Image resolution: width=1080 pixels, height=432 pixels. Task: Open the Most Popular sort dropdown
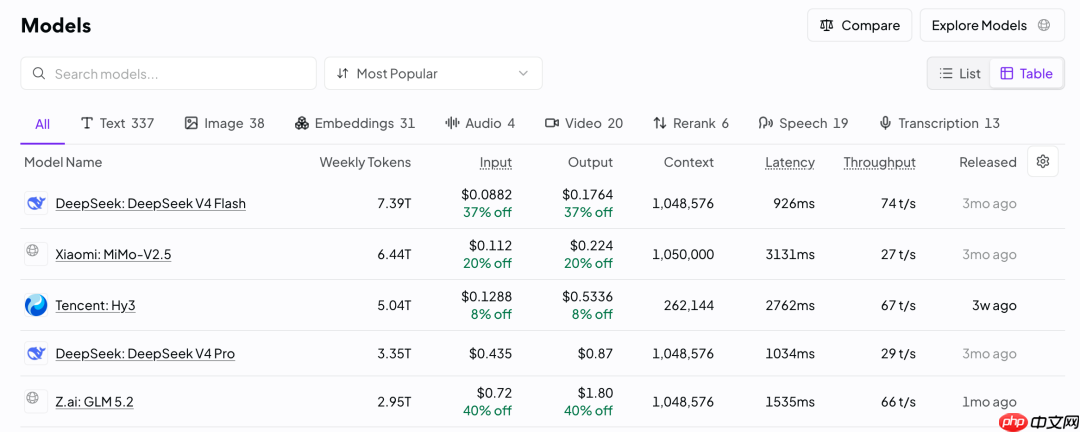pos(433,74)
